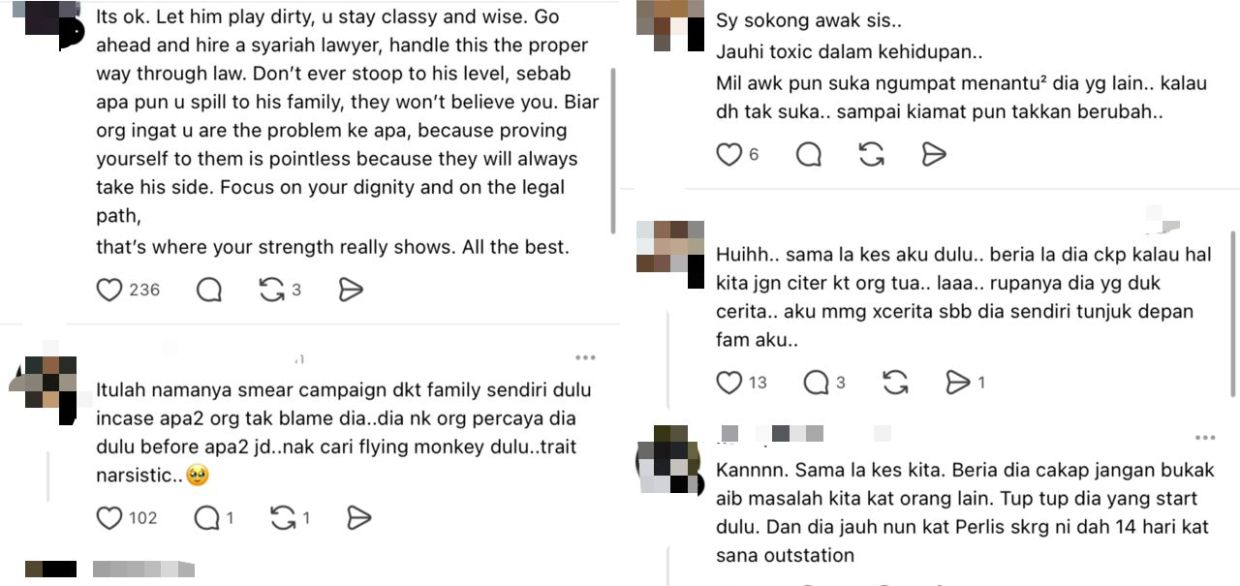This screenshot has height=586, width=1240.
Task: Open more options on 'Kannnn' comment
Action: 1205,438
